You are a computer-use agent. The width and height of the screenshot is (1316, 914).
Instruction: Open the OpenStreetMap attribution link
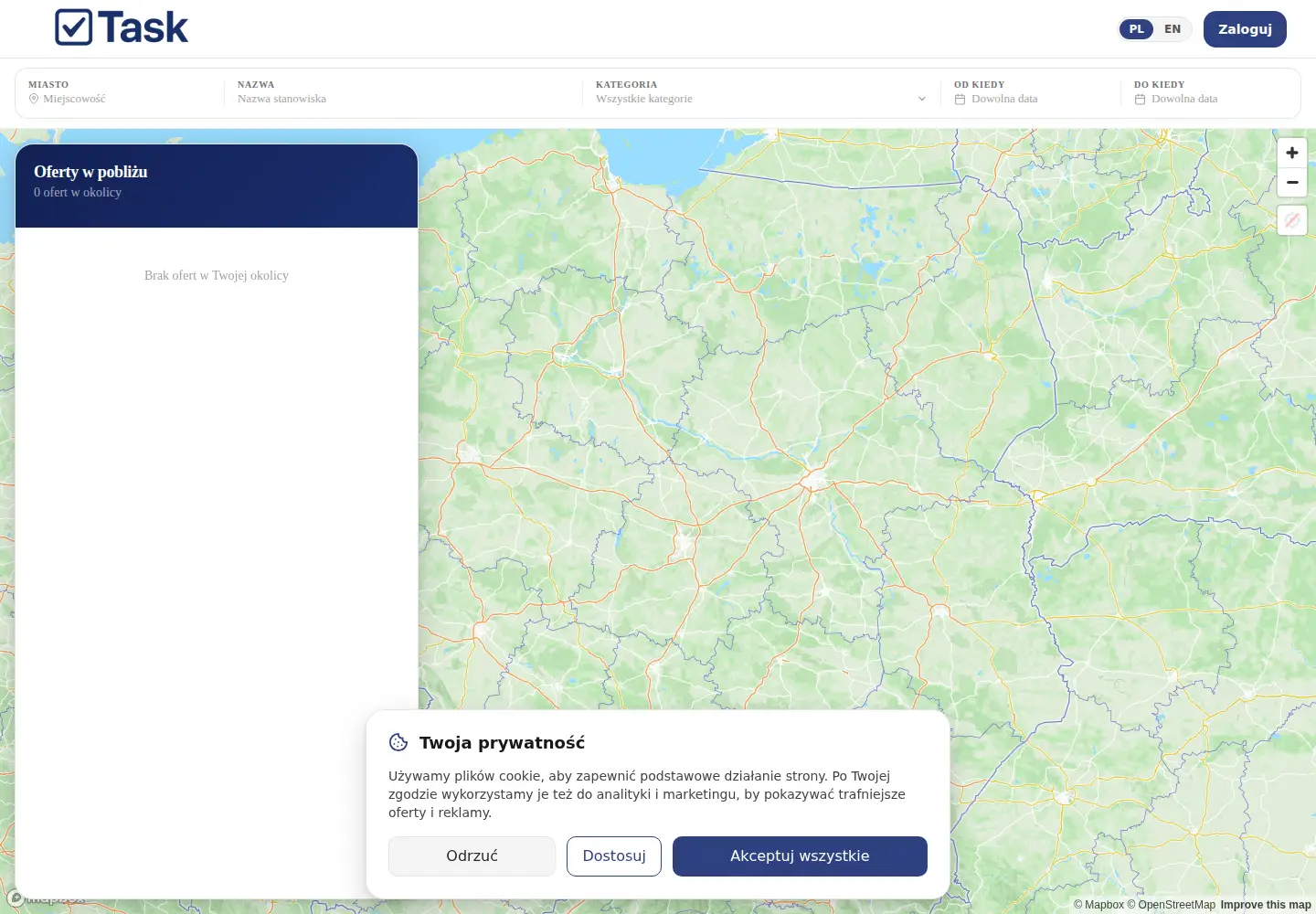pos(1172,905)
